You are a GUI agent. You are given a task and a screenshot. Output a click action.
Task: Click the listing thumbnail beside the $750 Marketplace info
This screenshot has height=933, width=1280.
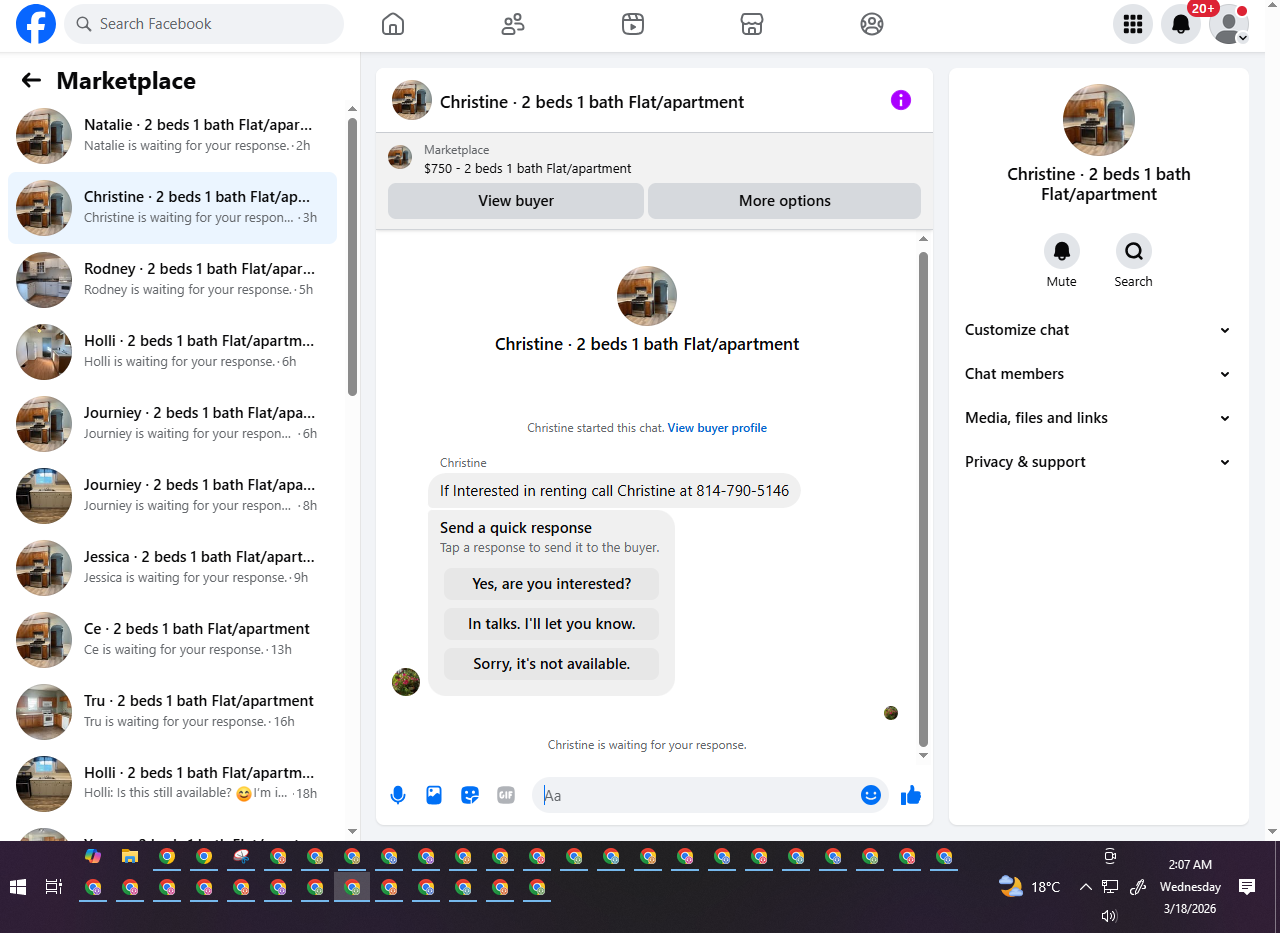pyautogui.click(x=400, y=157)
